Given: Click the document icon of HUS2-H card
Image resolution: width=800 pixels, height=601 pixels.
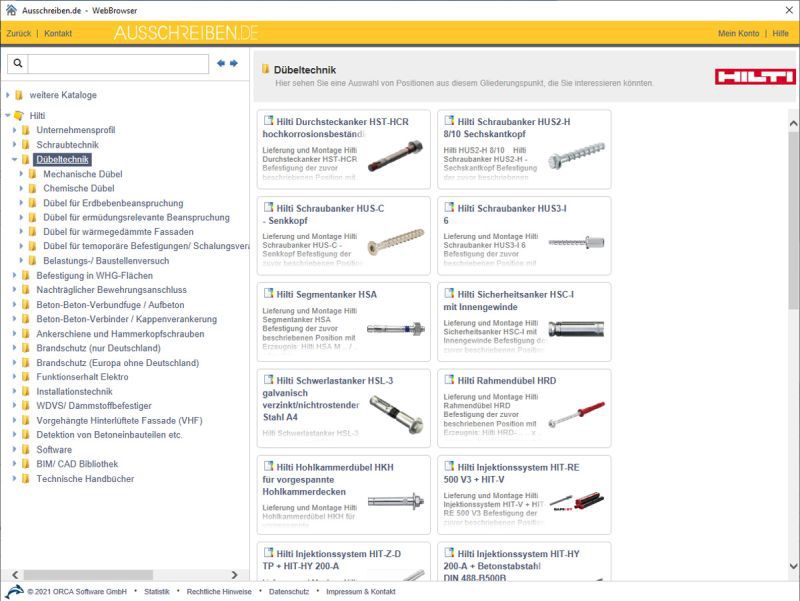Looking at the screenshot, I should pos(449,121).
